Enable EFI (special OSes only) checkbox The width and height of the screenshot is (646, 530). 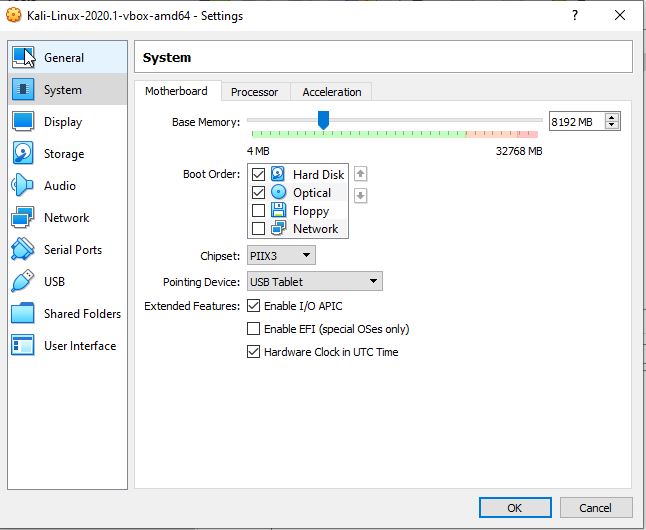coord(253,328)
